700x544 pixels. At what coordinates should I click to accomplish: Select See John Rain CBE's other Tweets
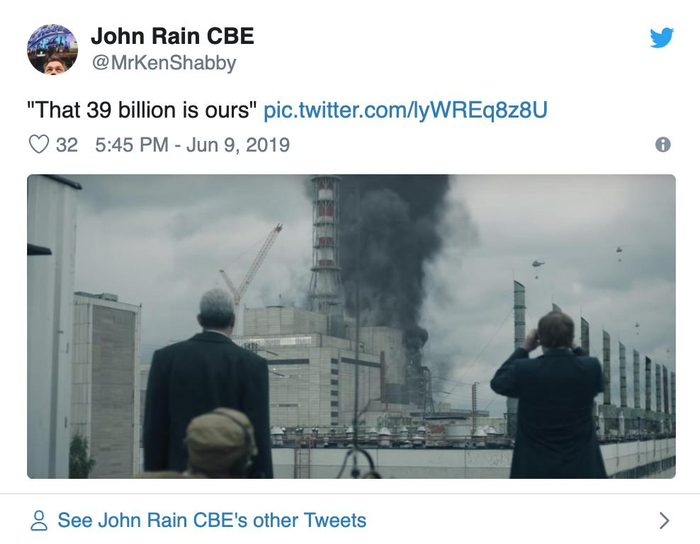click(x=211, y=521)
